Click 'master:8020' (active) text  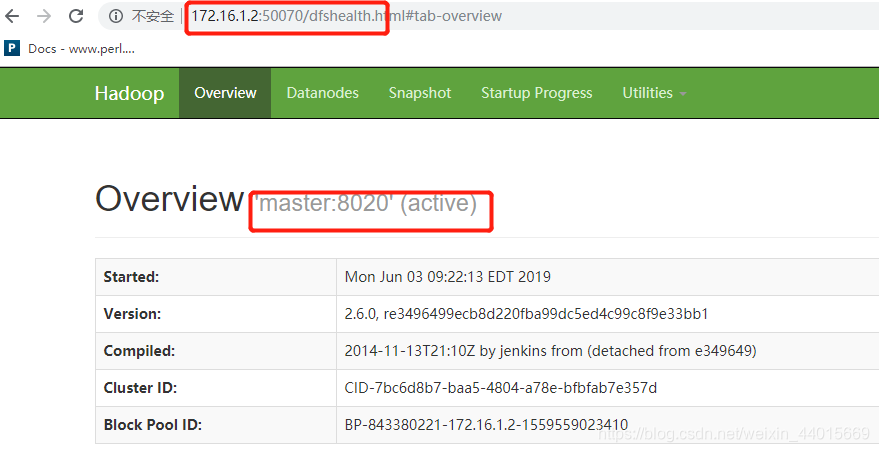[366, 204]
